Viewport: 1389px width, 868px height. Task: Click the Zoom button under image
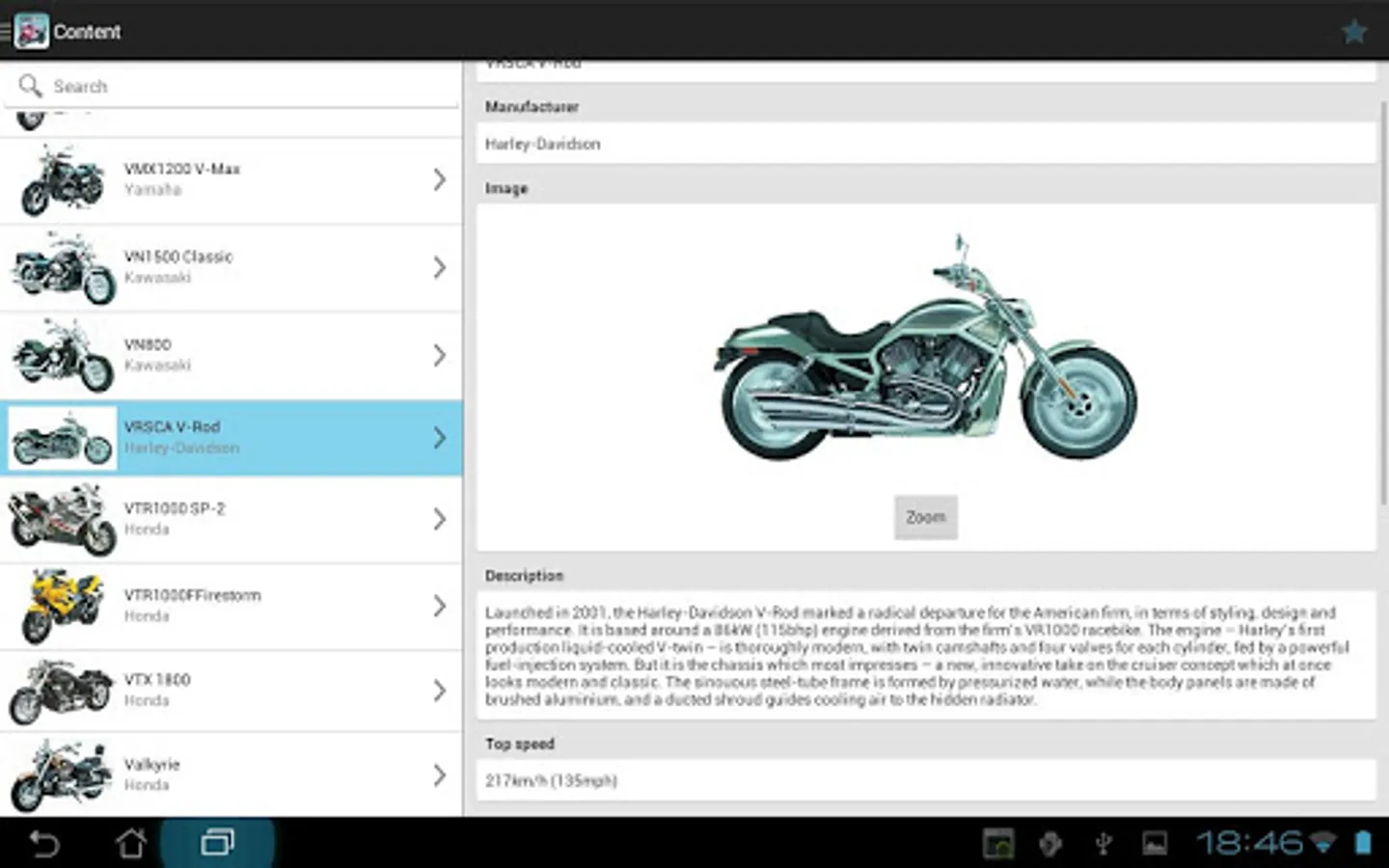pyautogui.click(x=926, y=517)
